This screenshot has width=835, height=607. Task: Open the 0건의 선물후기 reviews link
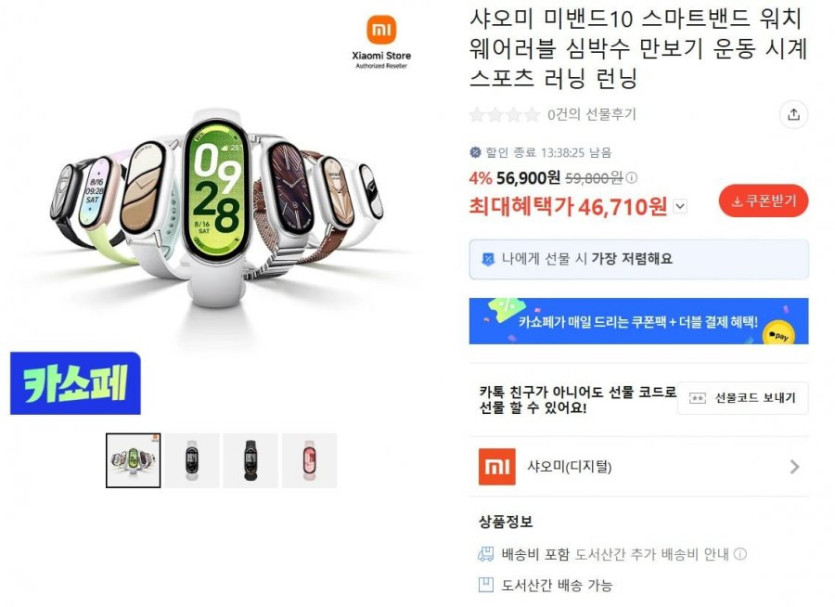(x=592, y=114)
